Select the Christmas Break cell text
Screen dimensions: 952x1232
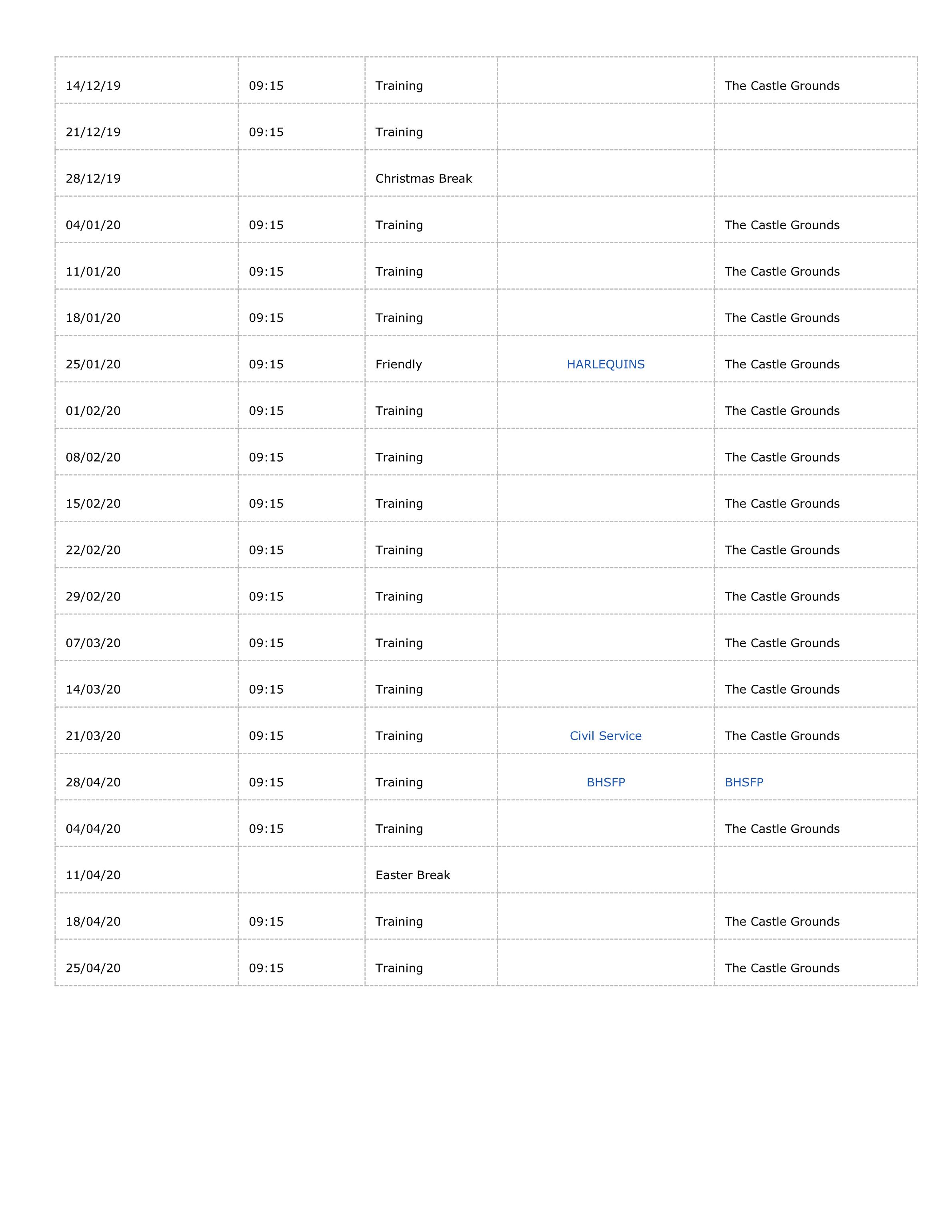coord(423,179)
